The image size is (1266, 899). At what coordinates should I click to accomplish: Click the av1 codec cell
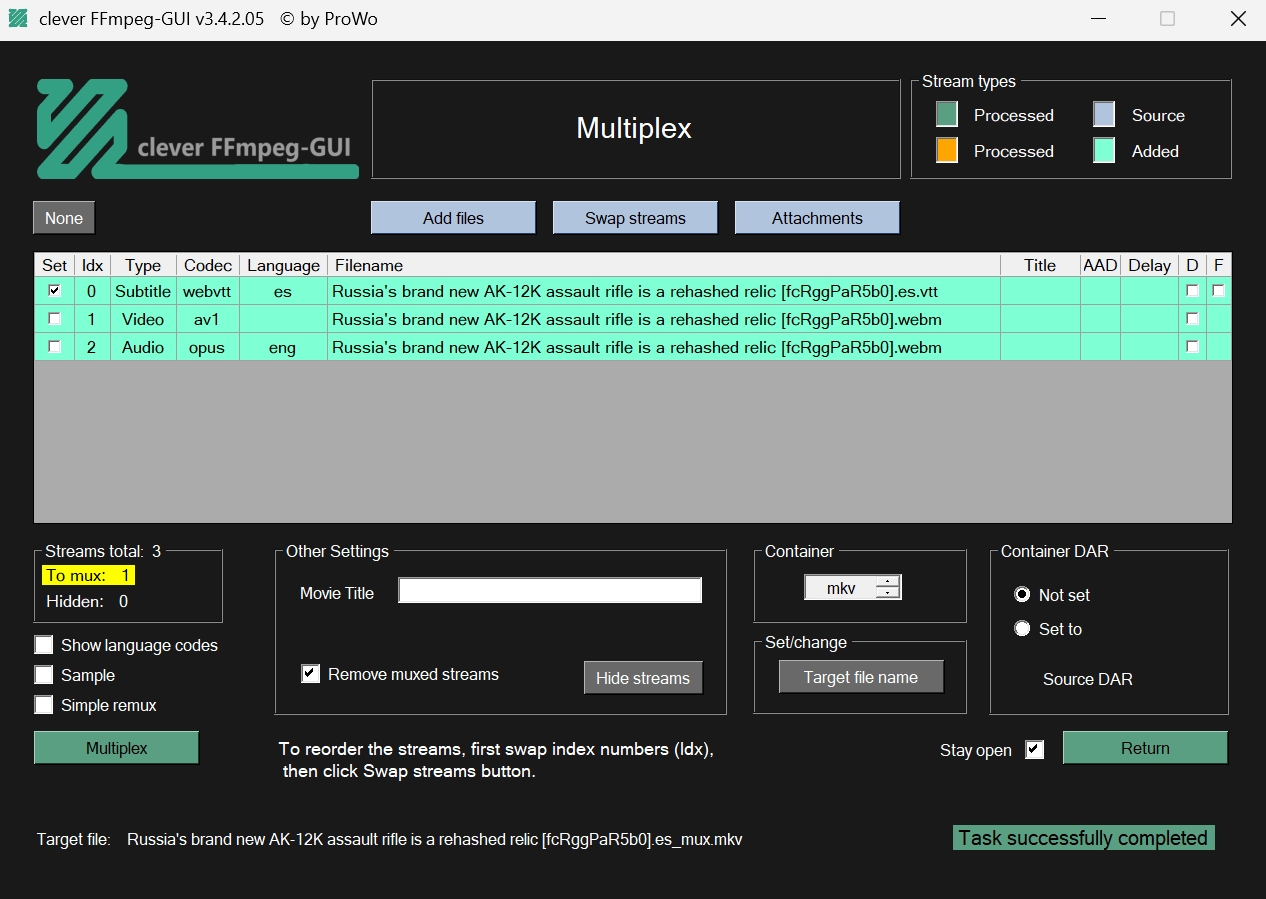click(x=208, y=319)
